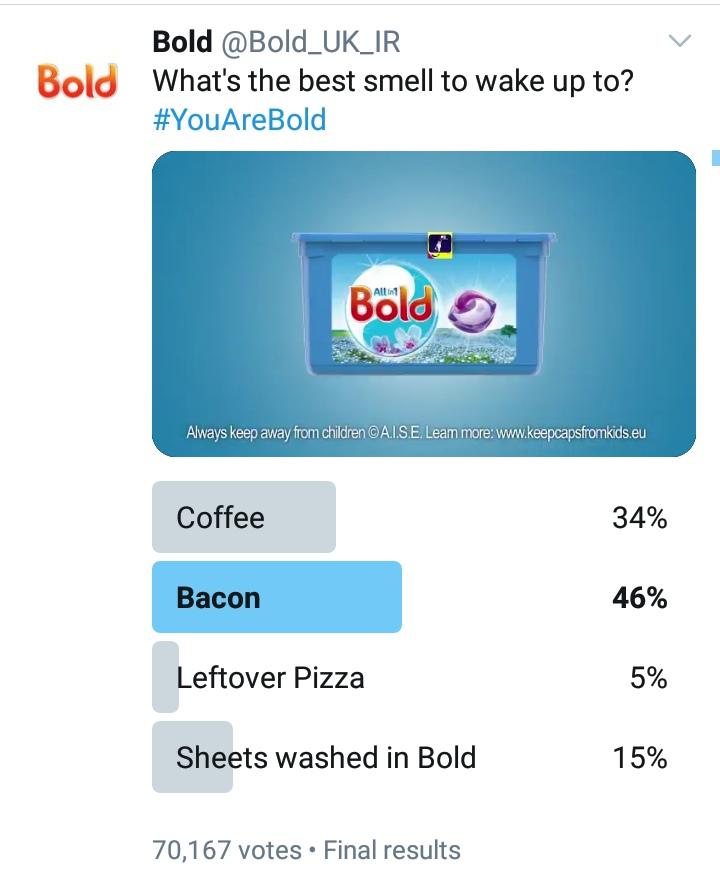Select the Bacon poll option
This screenshot has height=883, width=720.
[218, 597]
